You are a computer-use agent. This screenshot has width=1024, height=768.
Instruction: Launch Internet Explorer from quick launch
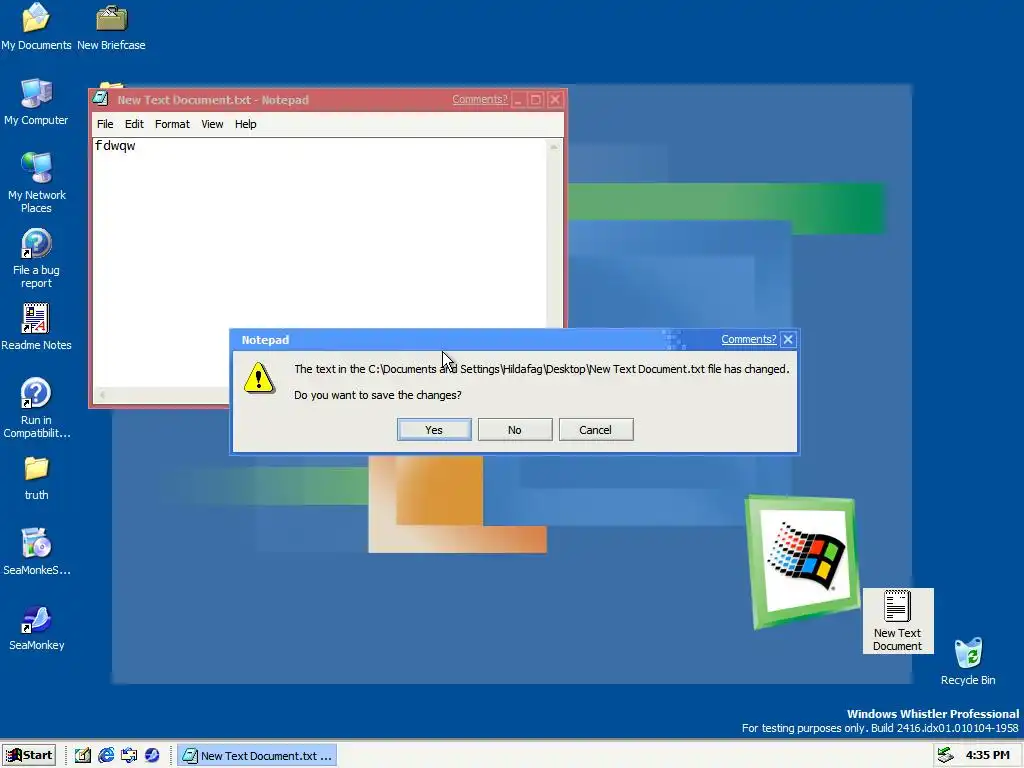106,756
